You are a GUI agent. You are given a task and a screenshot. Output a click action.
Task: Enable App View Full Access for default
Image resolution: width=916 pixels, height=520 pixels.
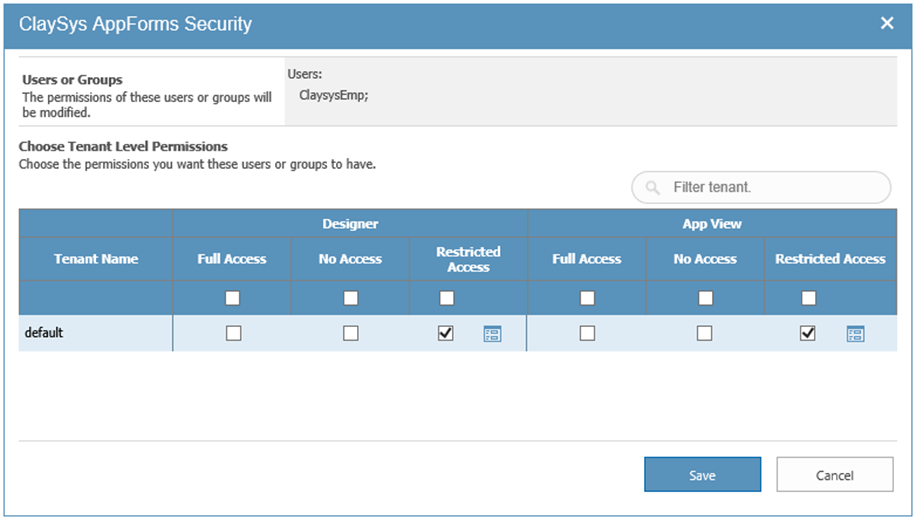point(587,334)
